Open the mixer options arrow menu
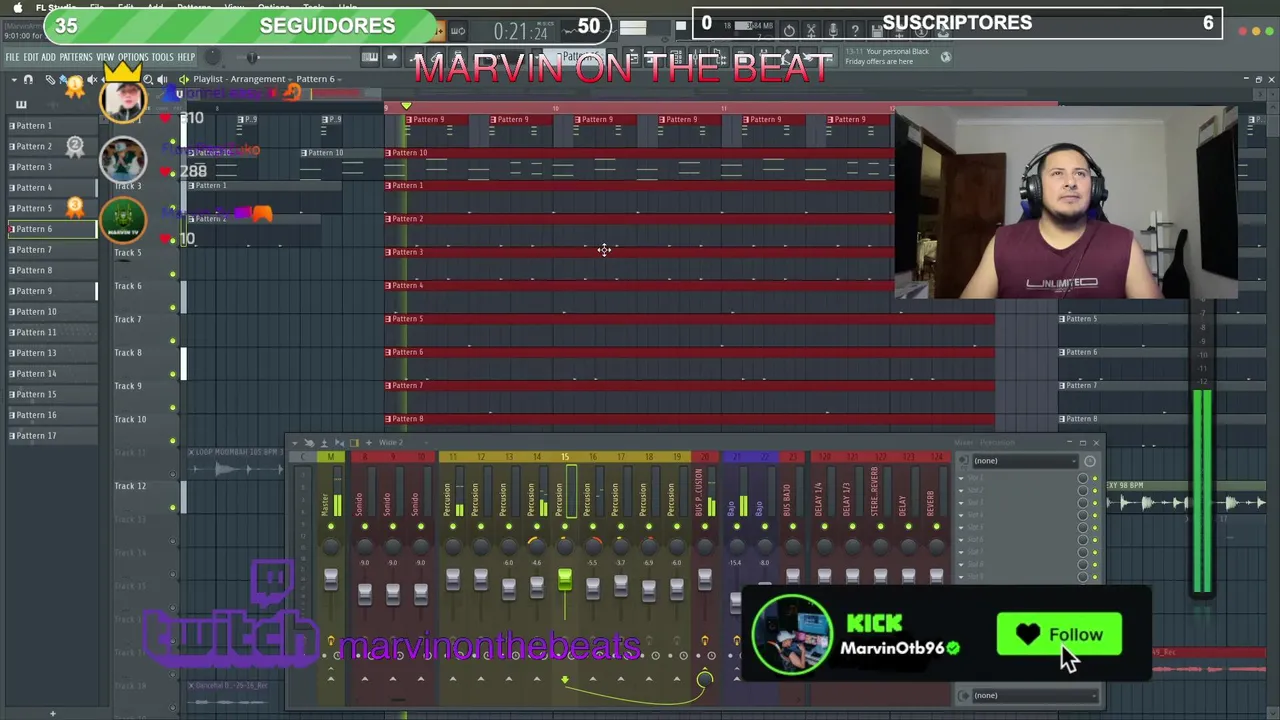The image size is (1280, 720). 297,442
